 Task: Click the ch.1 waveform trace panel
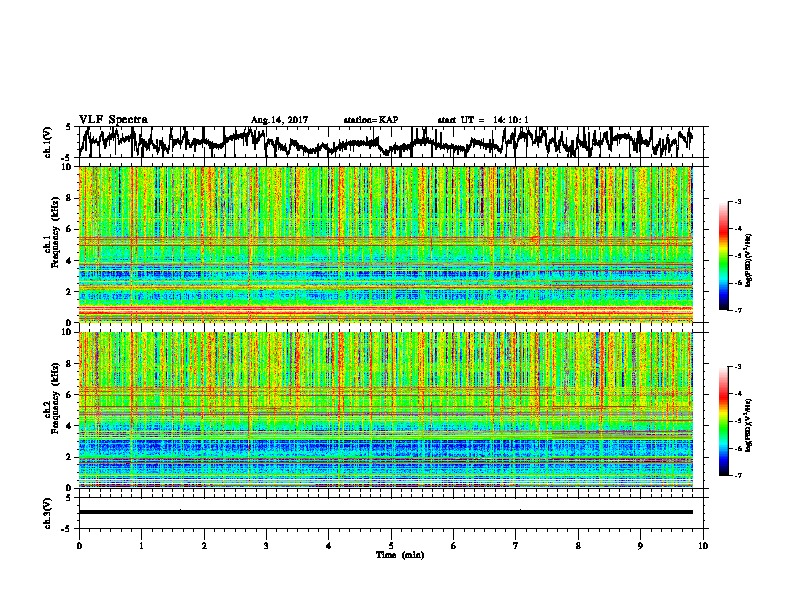coord(393,142)
